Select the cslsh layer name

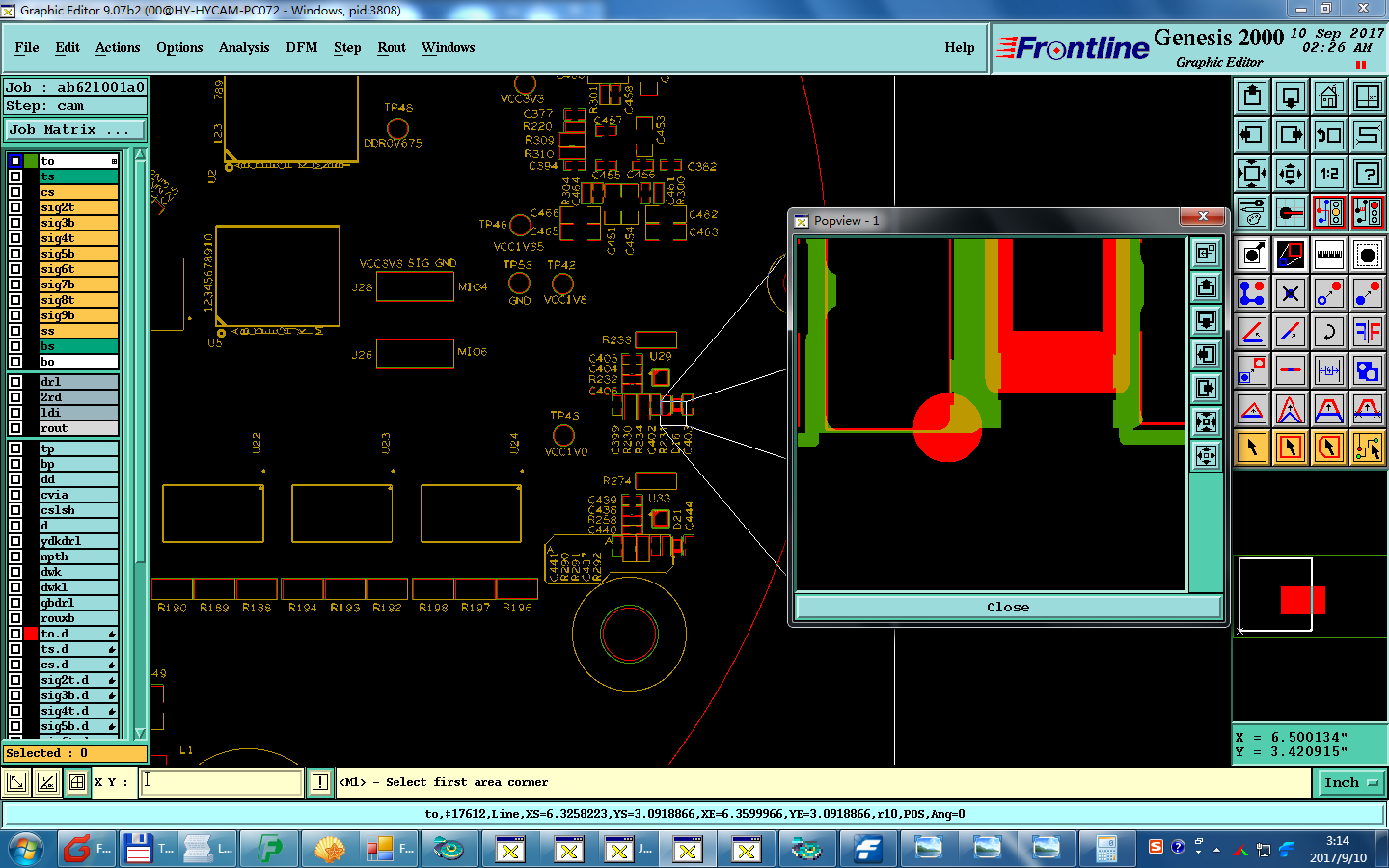pos(78,510)
